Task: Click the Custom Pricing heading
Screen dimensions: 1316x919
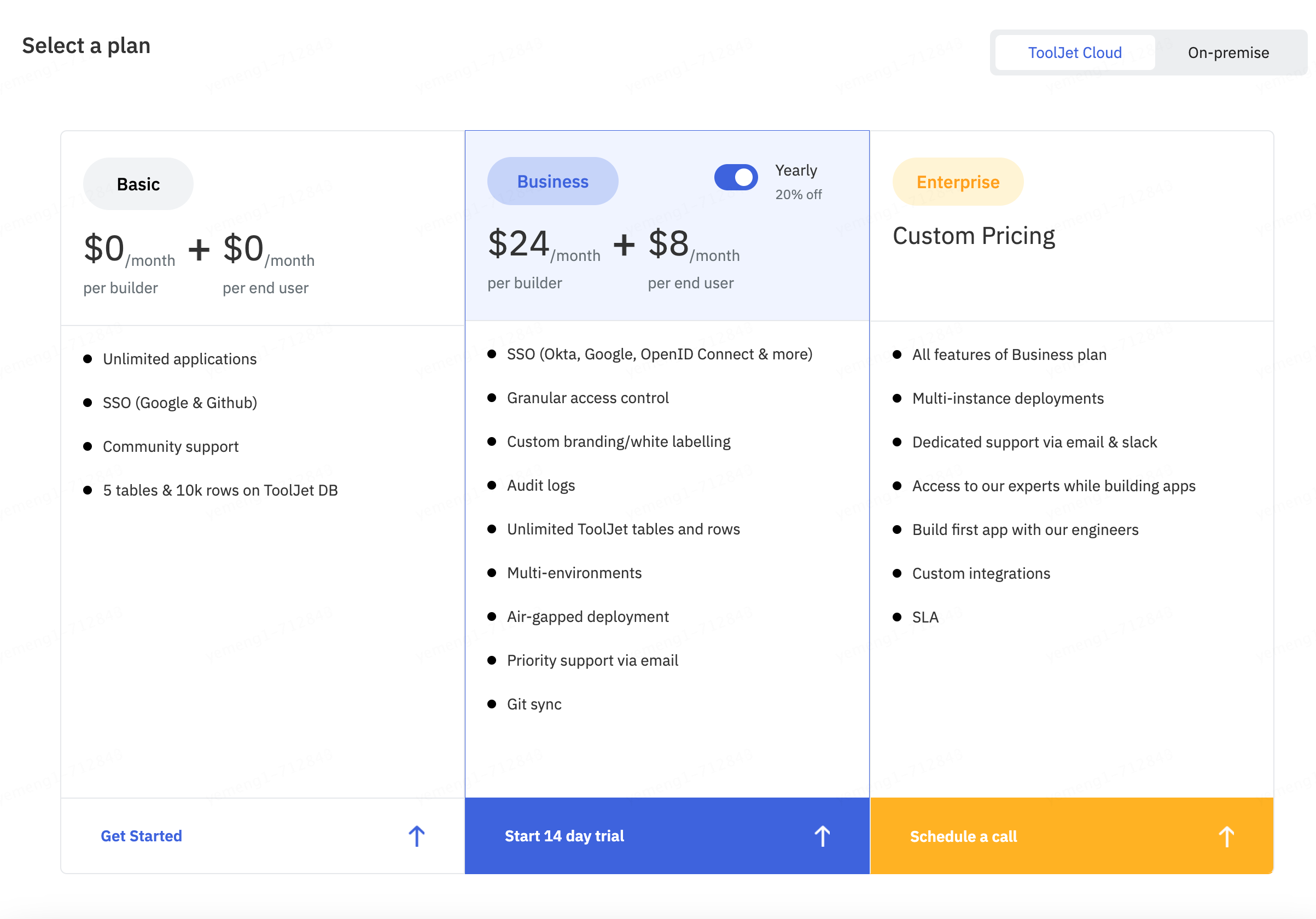Action: pos(973,236)
